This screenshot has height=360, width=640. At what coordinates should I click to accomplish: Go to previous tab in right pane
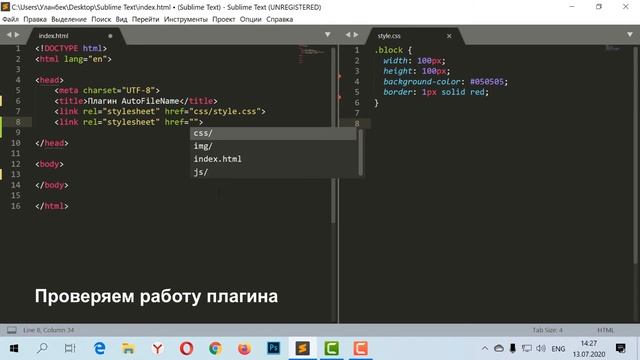tap(348, 35)
